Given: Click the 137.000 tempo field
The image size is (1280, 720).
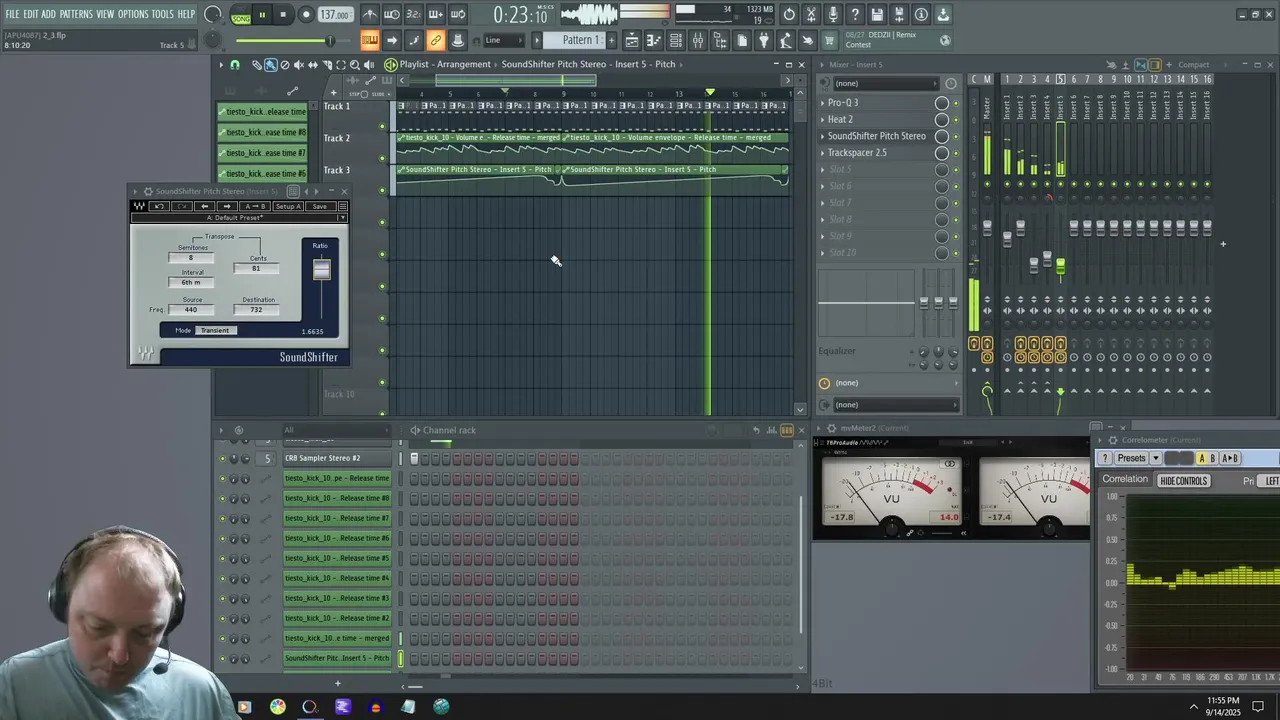Looking at the screenshot, I should 335,15.
